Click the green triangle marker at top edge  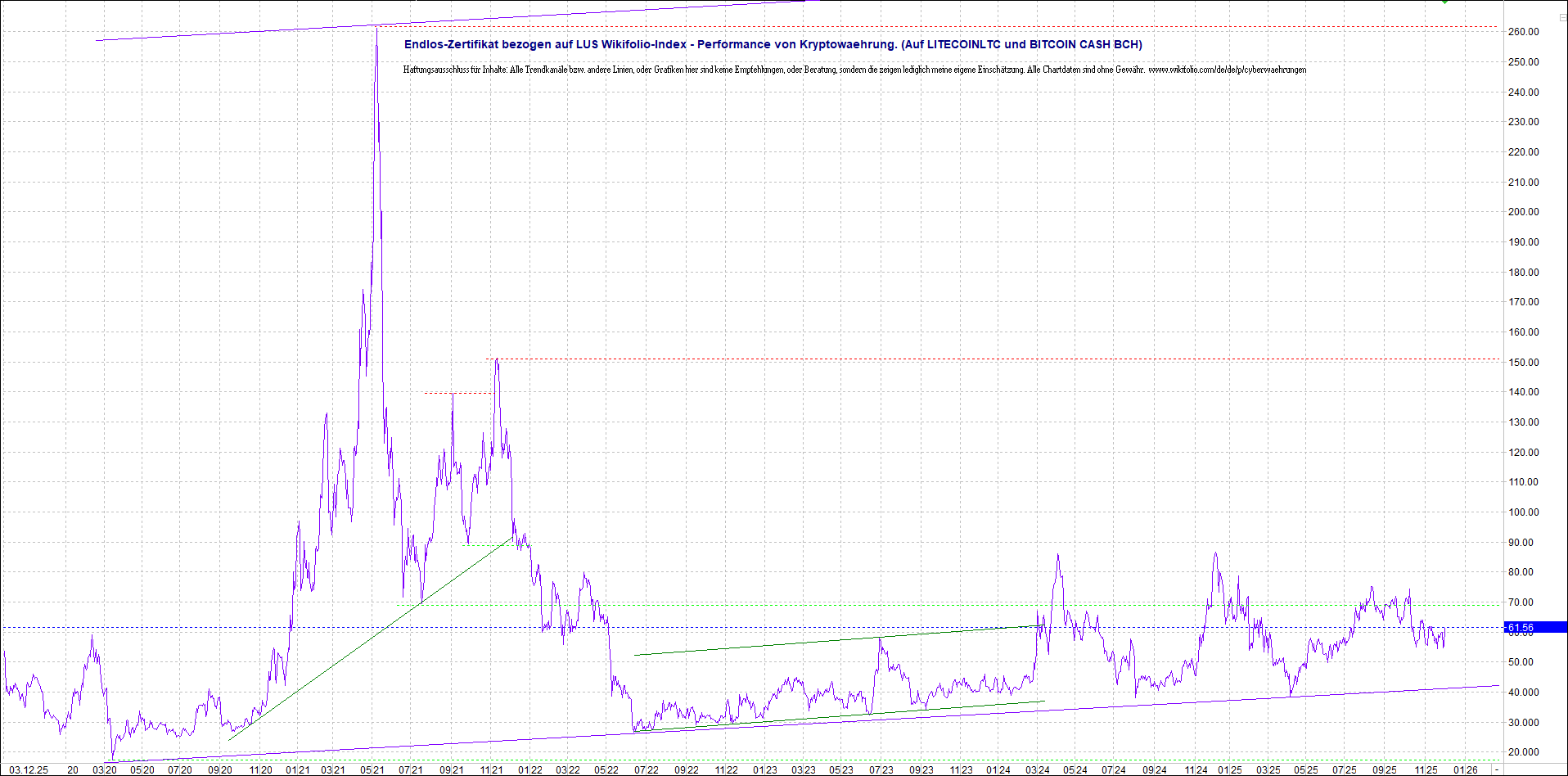click(1445, 2)
